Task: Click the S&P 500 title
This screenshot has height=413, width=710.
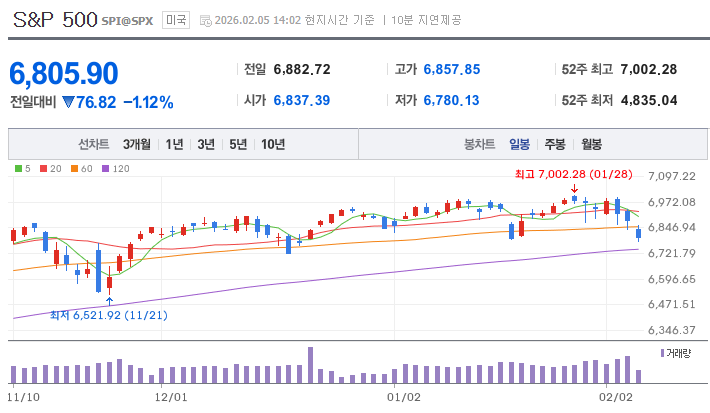Action: pyautogui.click(x=55, y=19)
